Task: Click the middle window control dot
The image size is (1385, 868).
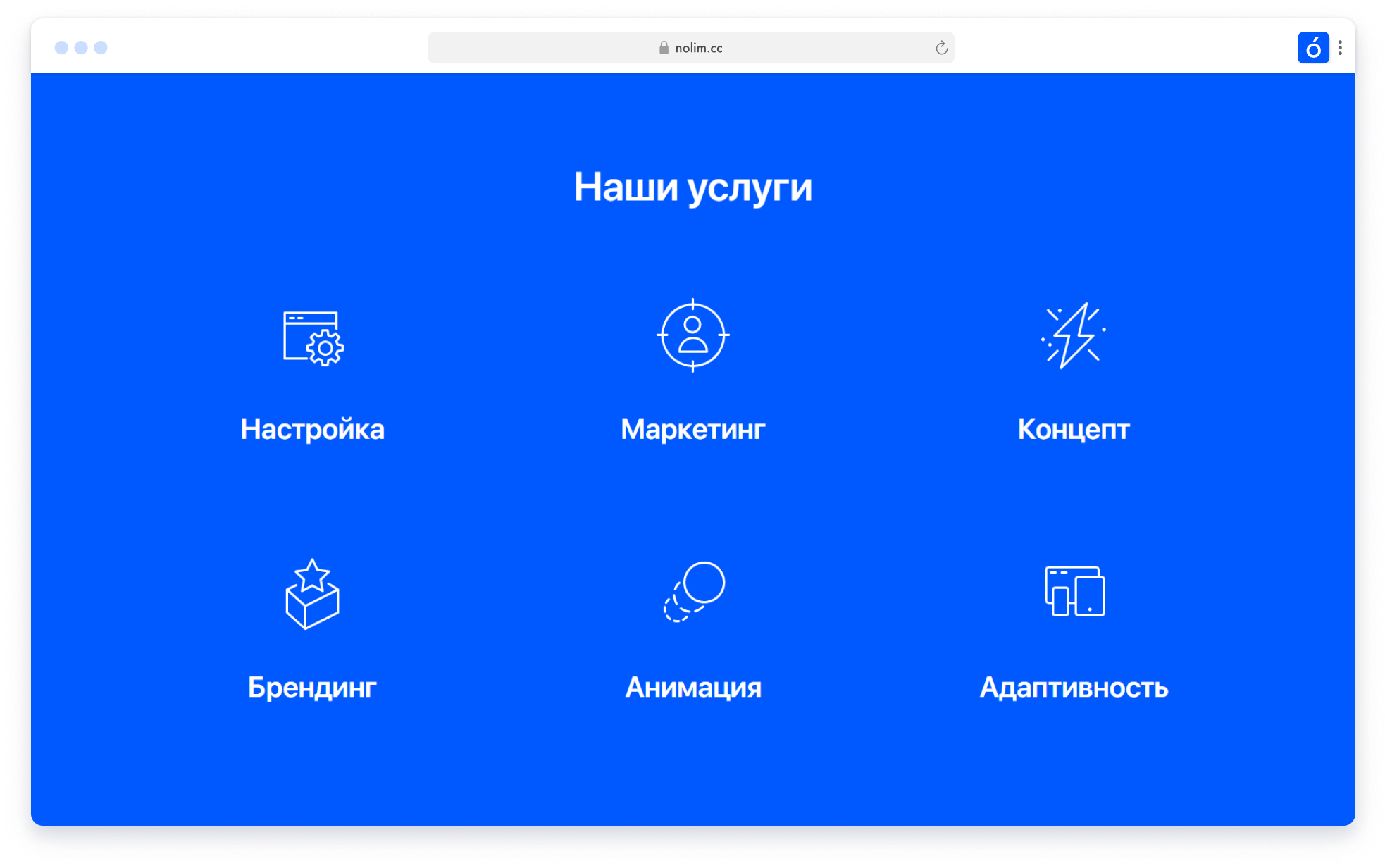Action: (x=81, y=47)
